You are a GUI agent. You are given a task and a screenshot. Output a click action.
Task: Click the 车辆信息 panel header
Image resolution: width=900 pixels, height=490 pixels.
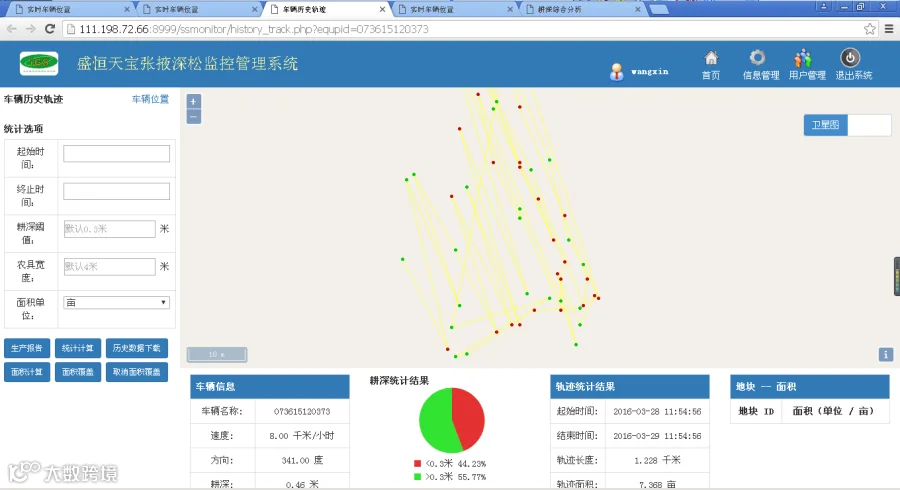click(270, 387)
